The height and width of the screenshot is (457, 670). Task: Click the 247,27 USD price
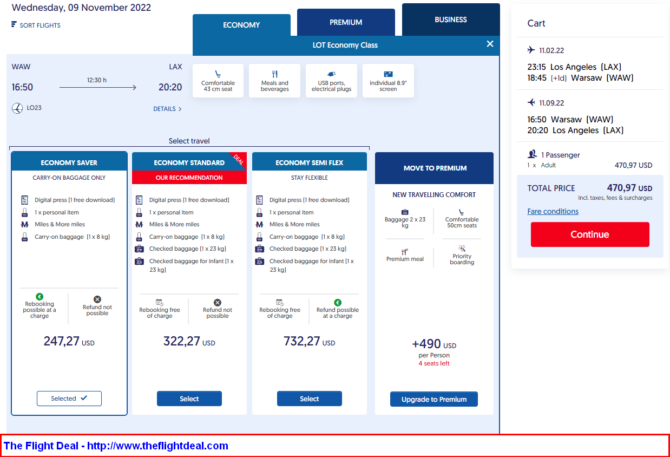tap(69, 341)
